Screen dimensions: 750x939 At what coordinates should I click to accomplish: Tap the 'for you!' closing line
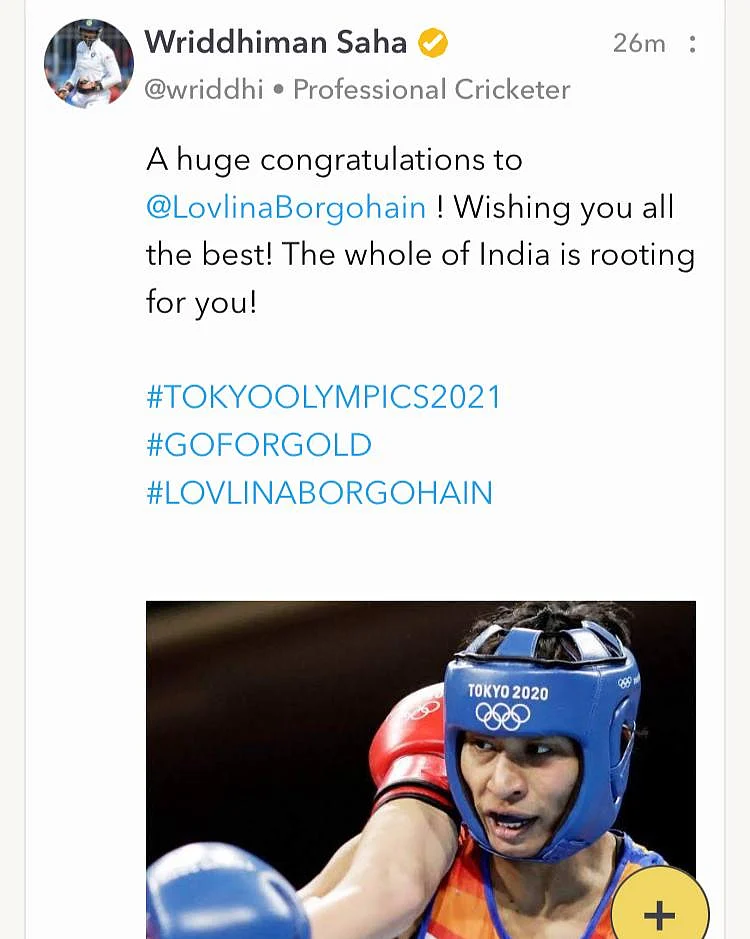coord(202,302)
